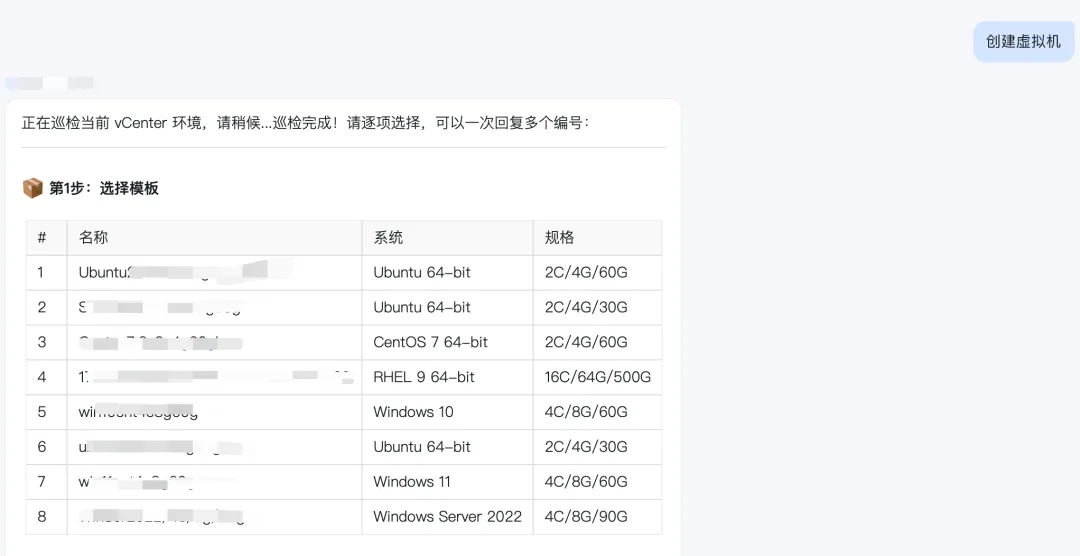
Task: Click row number 6 in the template table
Action: (42, 447)
